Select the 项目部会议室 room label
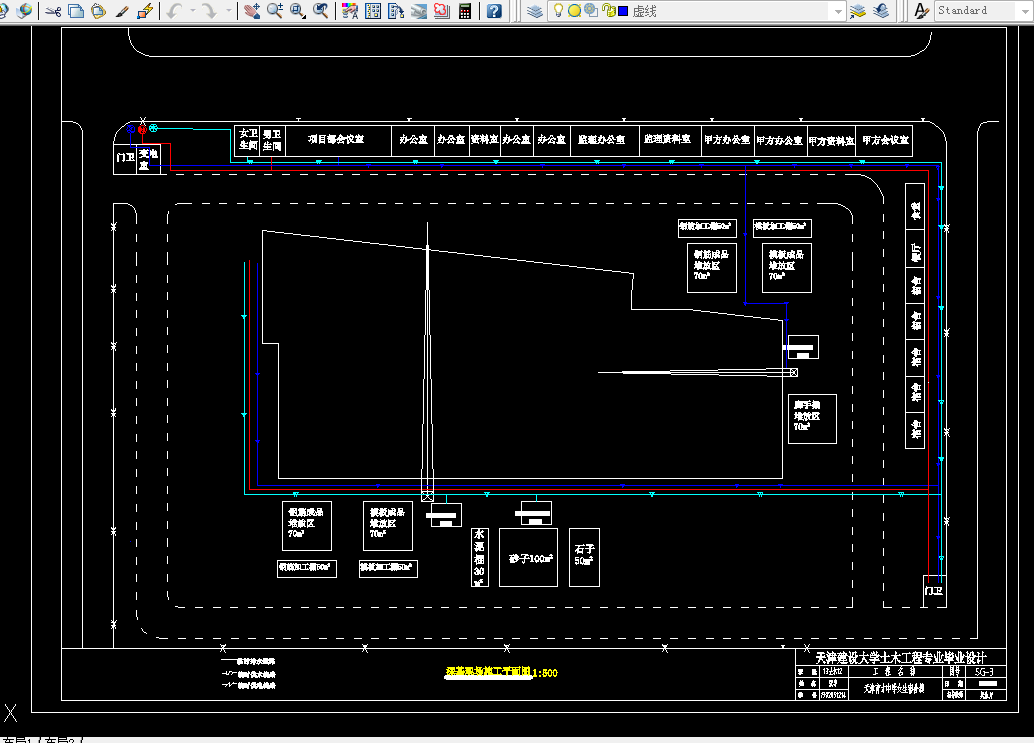Viewport: 1034px width, 743px height. [336, 139]
